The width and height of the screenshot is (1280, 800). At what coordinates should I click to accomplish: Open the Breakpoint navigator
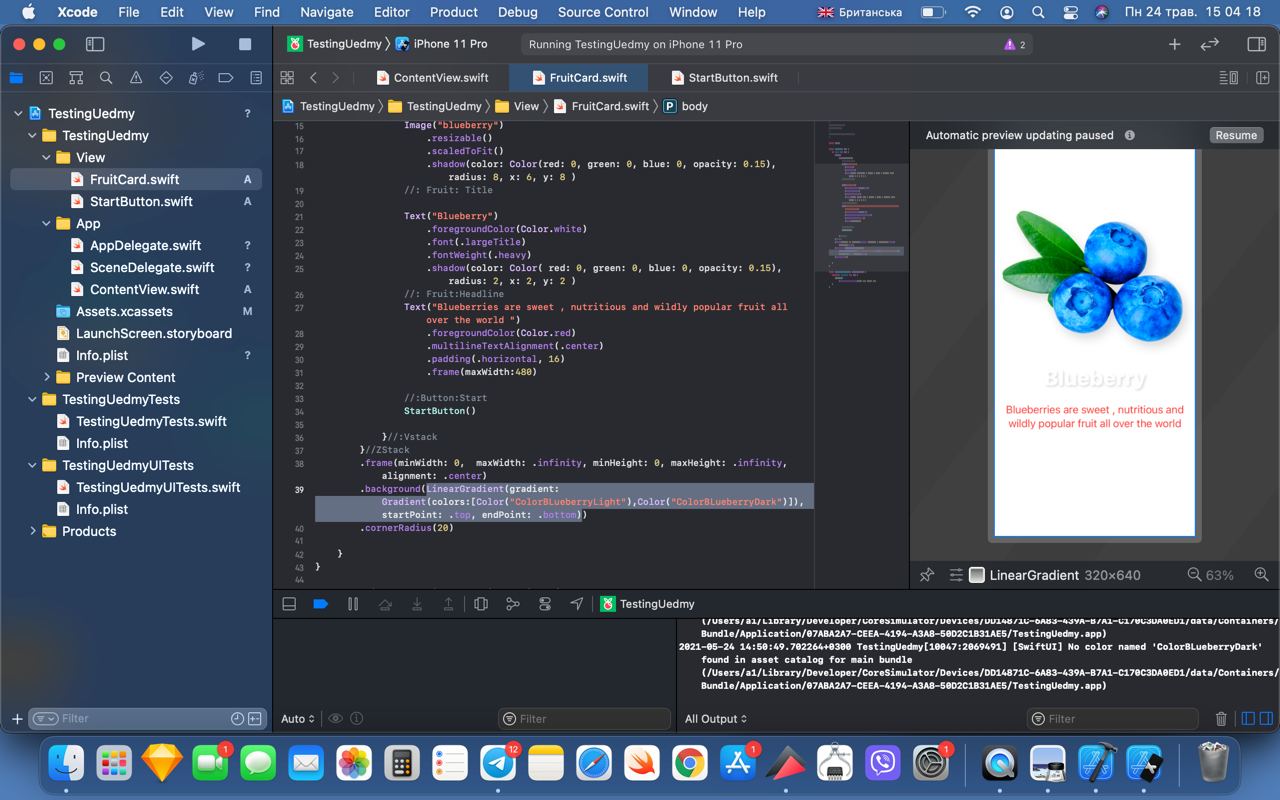coord(226,78)
